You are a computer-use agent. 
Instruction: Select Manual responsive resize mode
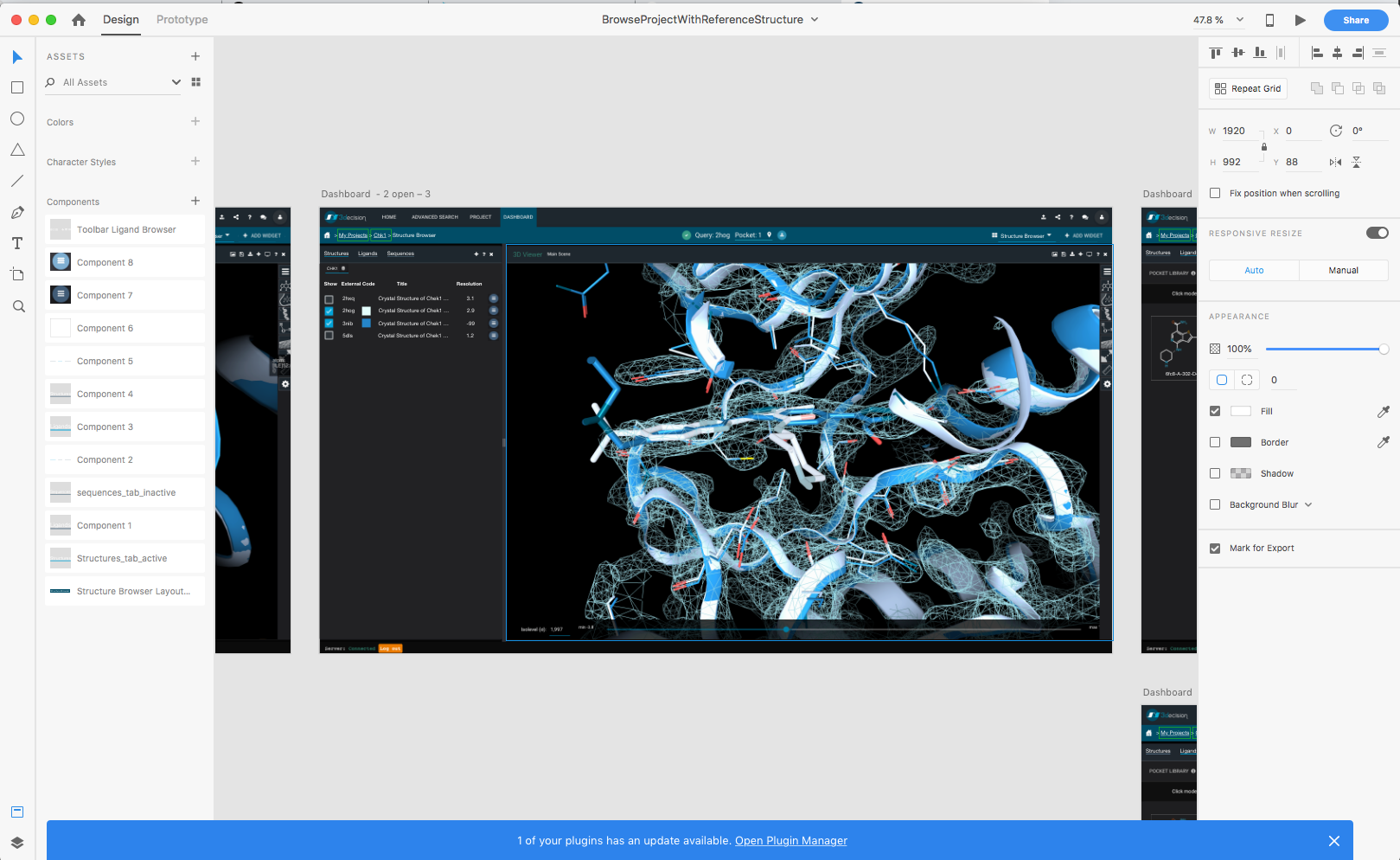click(x=1344, y=270)
